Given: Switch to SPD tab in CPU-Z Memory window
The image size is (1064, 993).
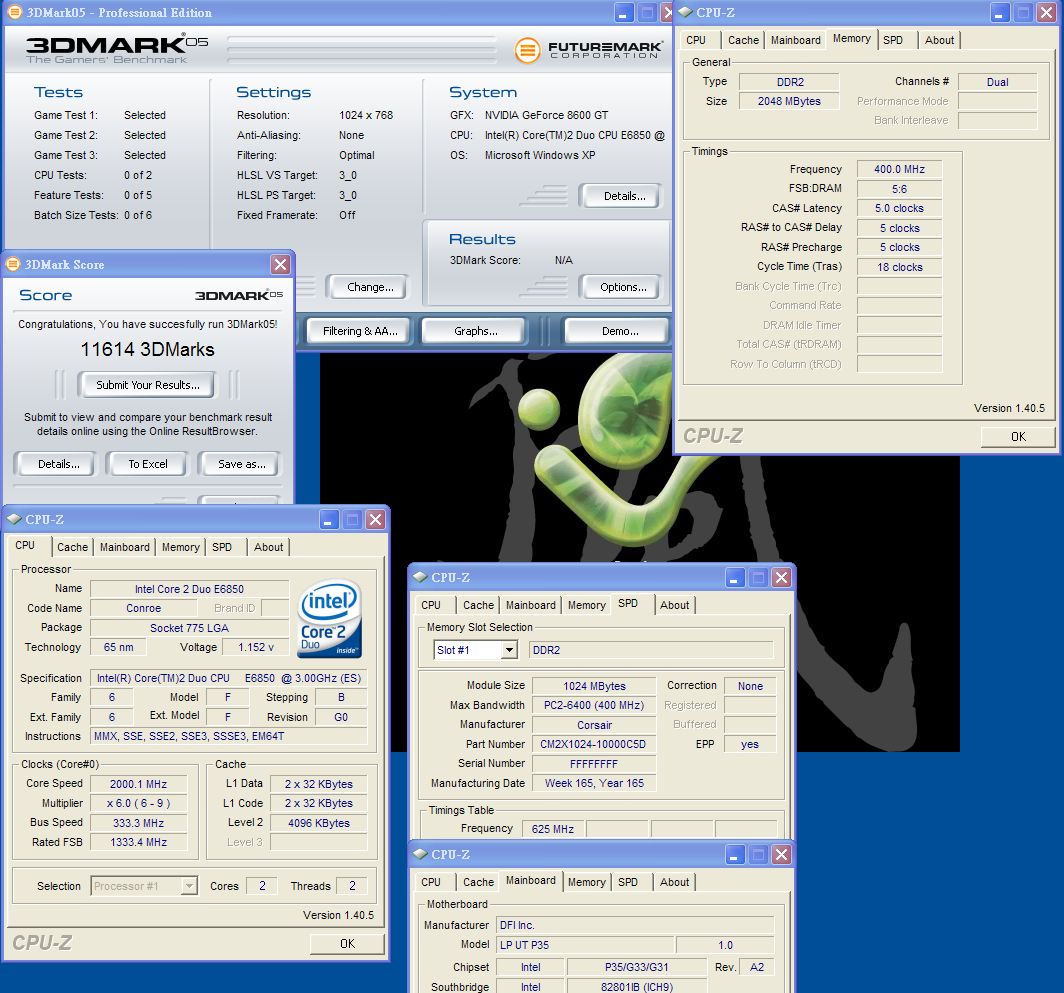Looking at the screenshot, I should point(893,40).
